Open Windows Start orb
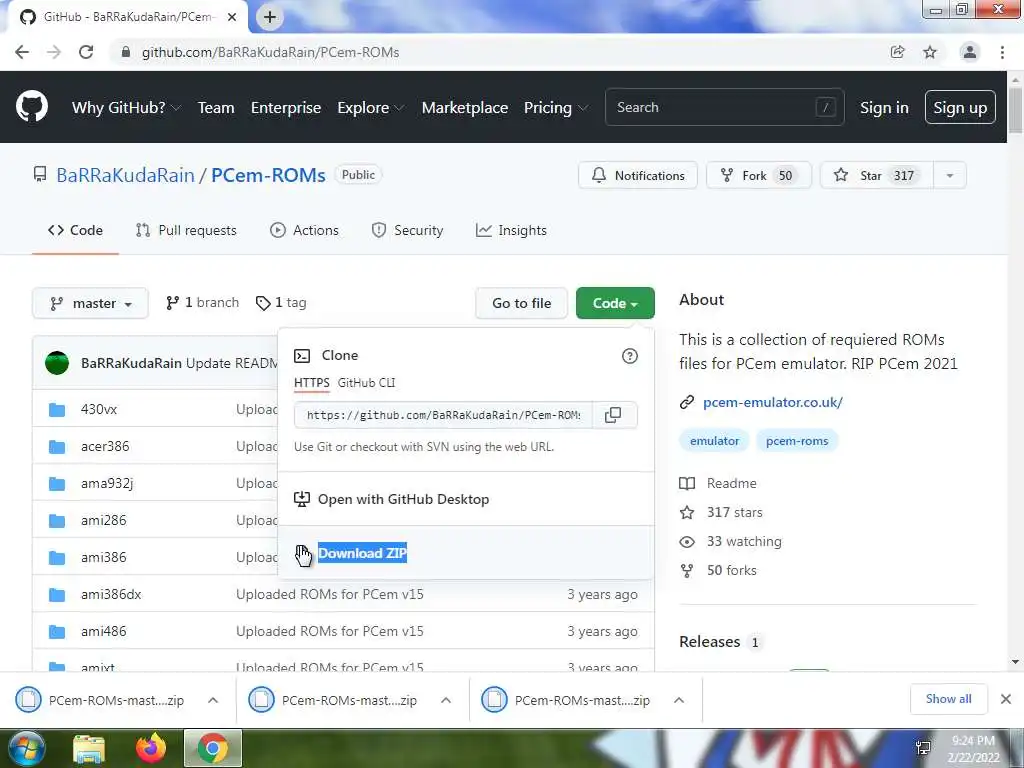 (26, 748)
